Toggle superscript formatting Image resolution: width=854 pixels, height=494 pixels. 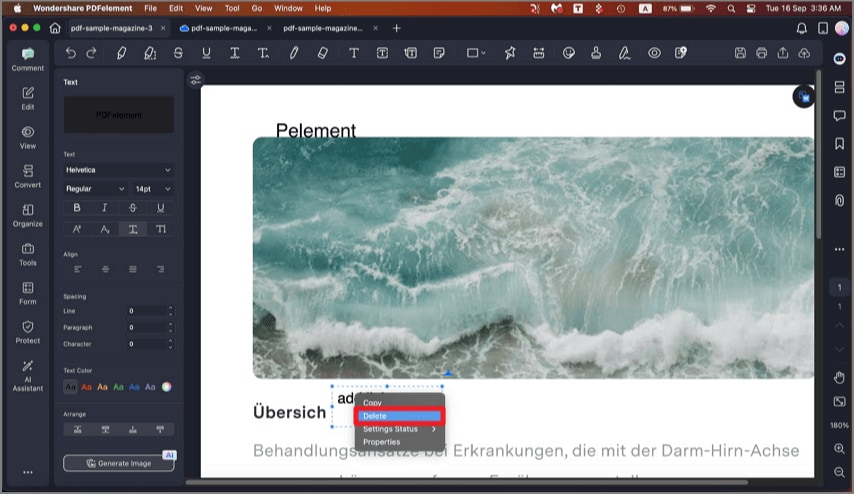click(x=77, y=229)
